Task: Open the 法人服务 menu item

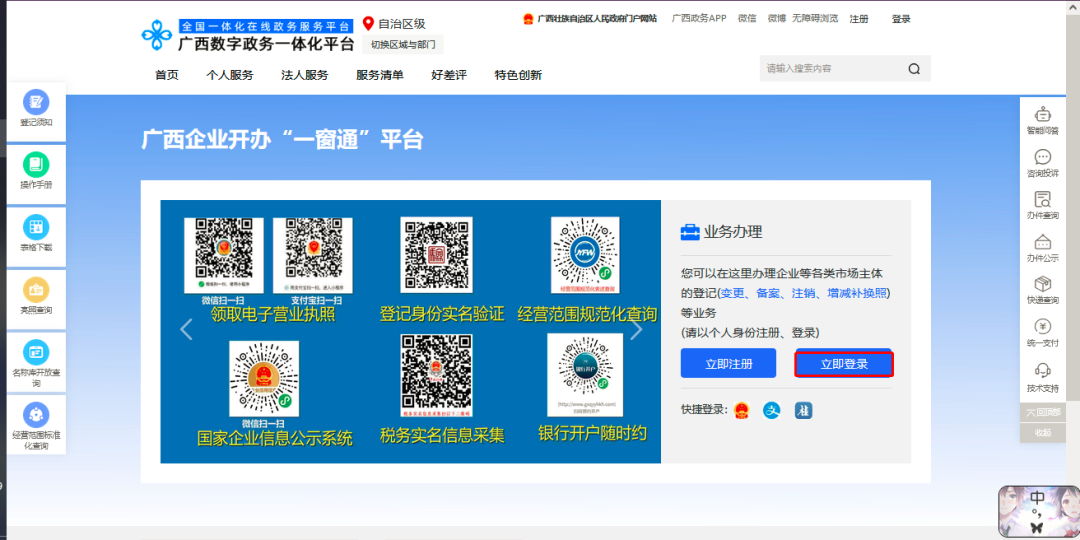Action: pos(304,75)
